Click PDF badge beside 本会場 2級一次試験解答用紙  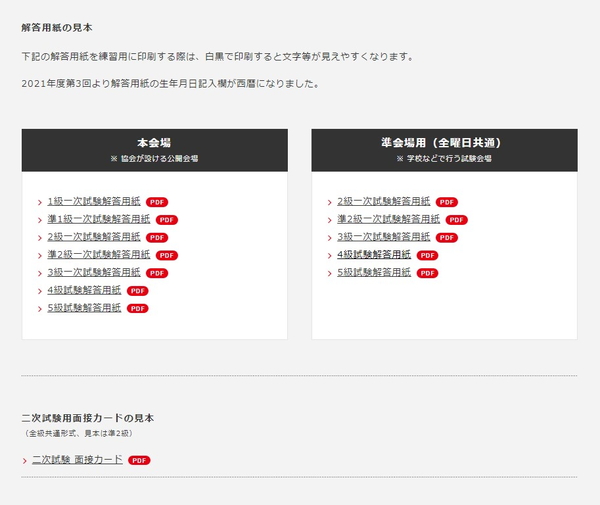[x=157, y=238]
